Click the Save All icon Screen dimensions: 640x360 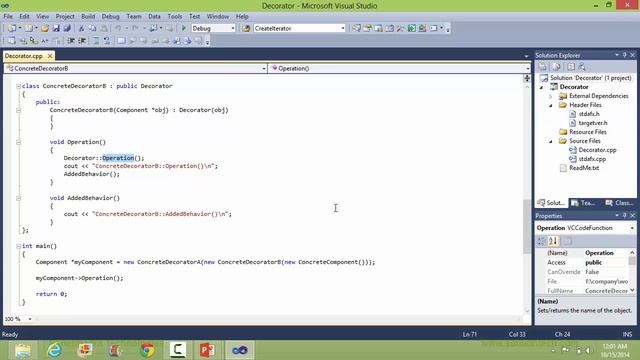67,28
